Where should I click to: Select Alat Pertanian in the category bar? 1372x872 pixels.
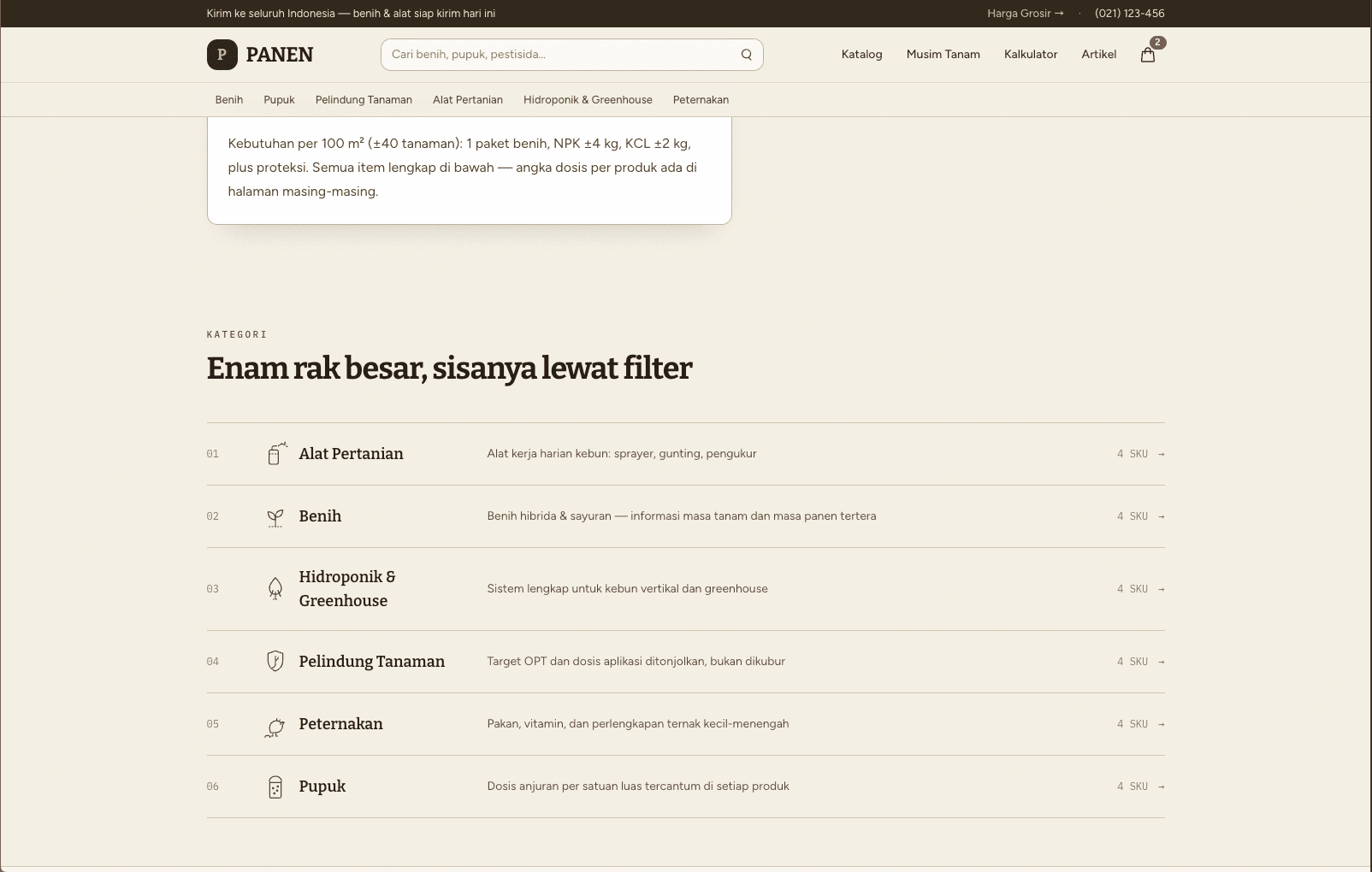(468, 100)
